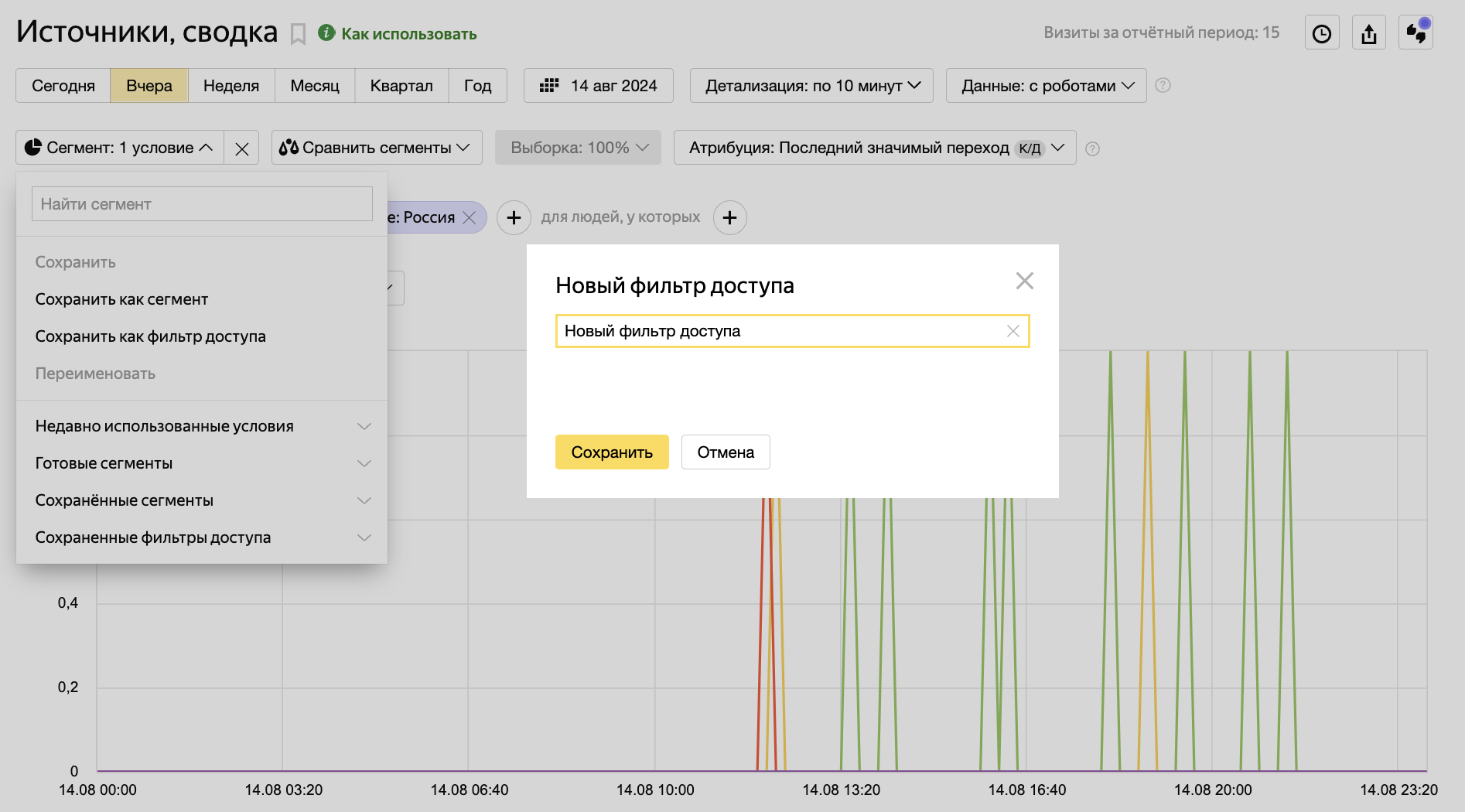
Task: Open the Как использовать help link
Action: [x=408, y=34]
